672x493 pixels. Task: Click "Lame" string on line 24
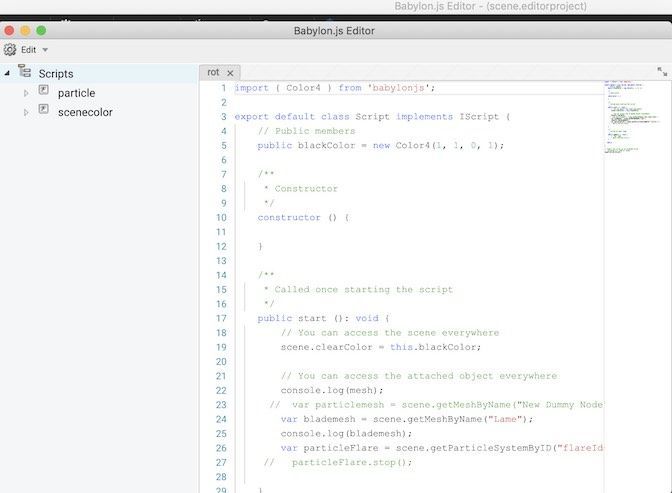(x=505, y=419)
